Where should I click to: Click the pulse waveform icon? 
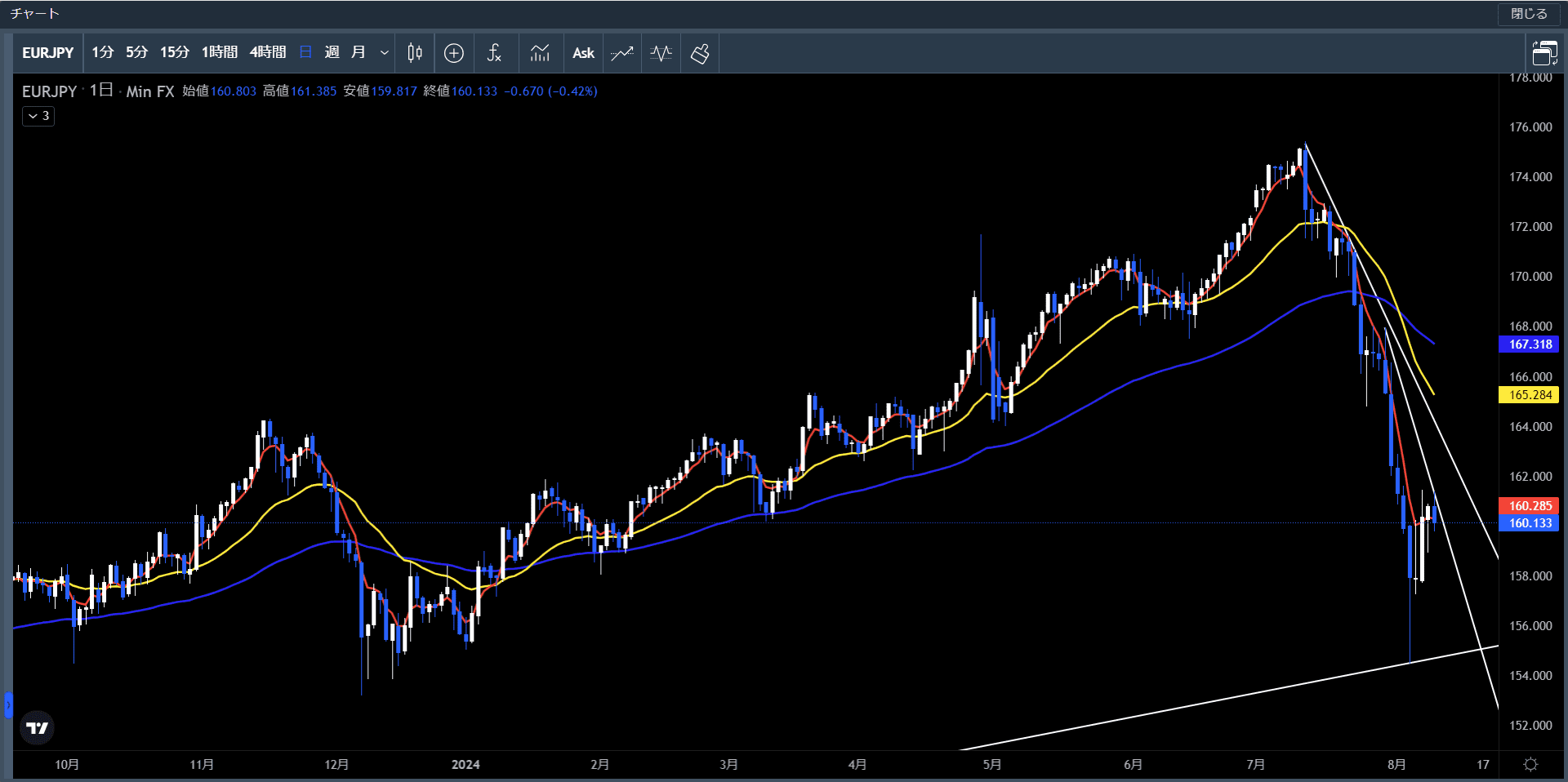[661, 53]
